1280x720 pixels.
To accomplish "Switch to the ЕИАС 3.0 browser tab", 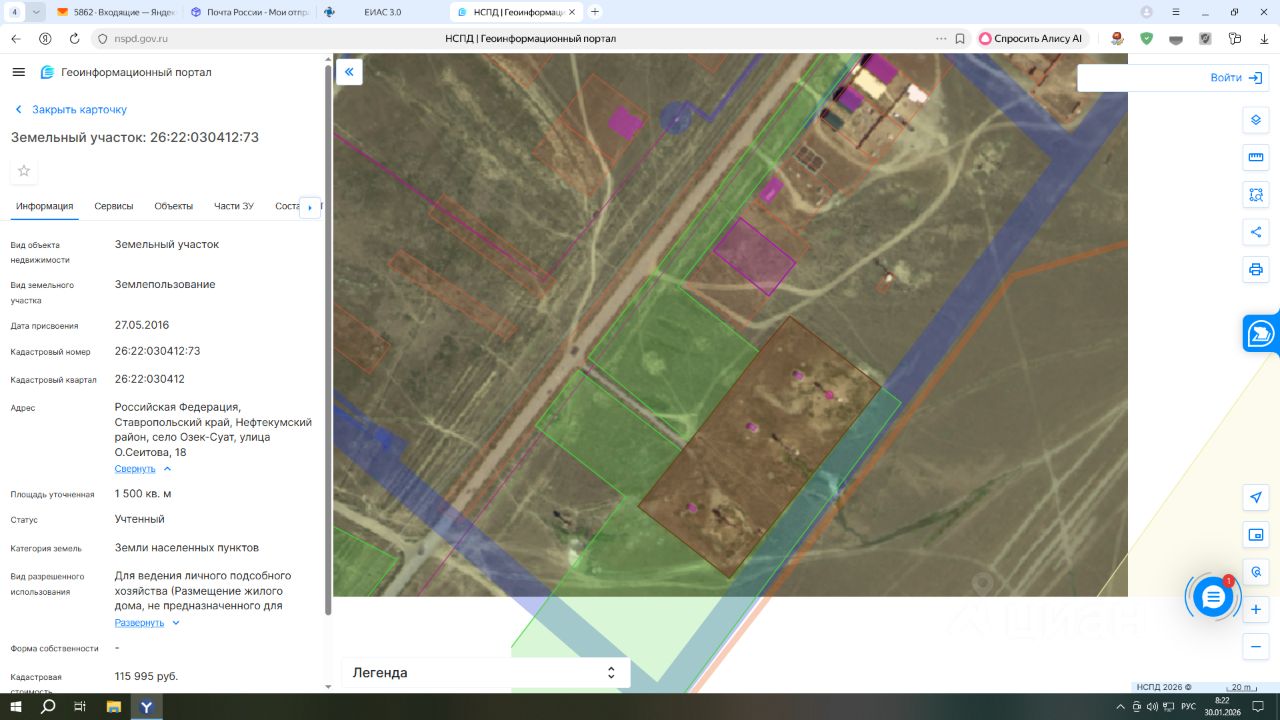I will [381, 12].
